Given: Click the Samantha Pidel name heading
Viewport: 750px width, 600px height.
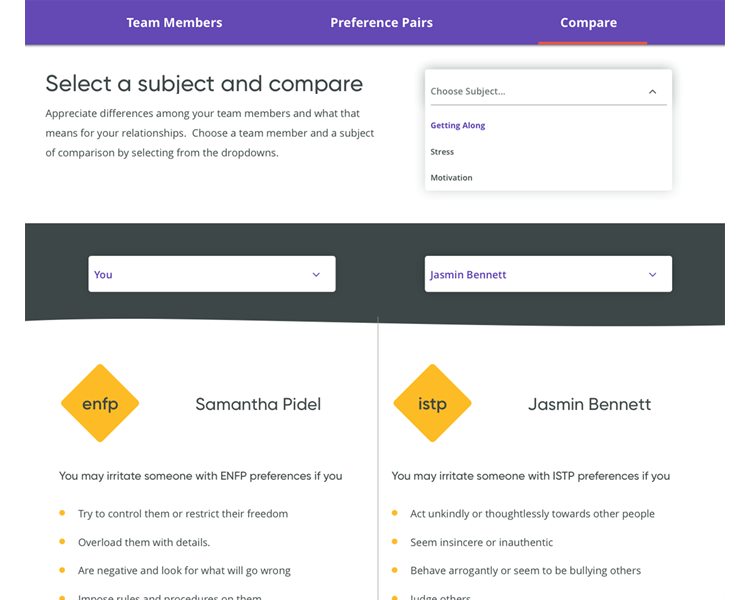Looking at the screenshot, I should (x=258, y=405).
